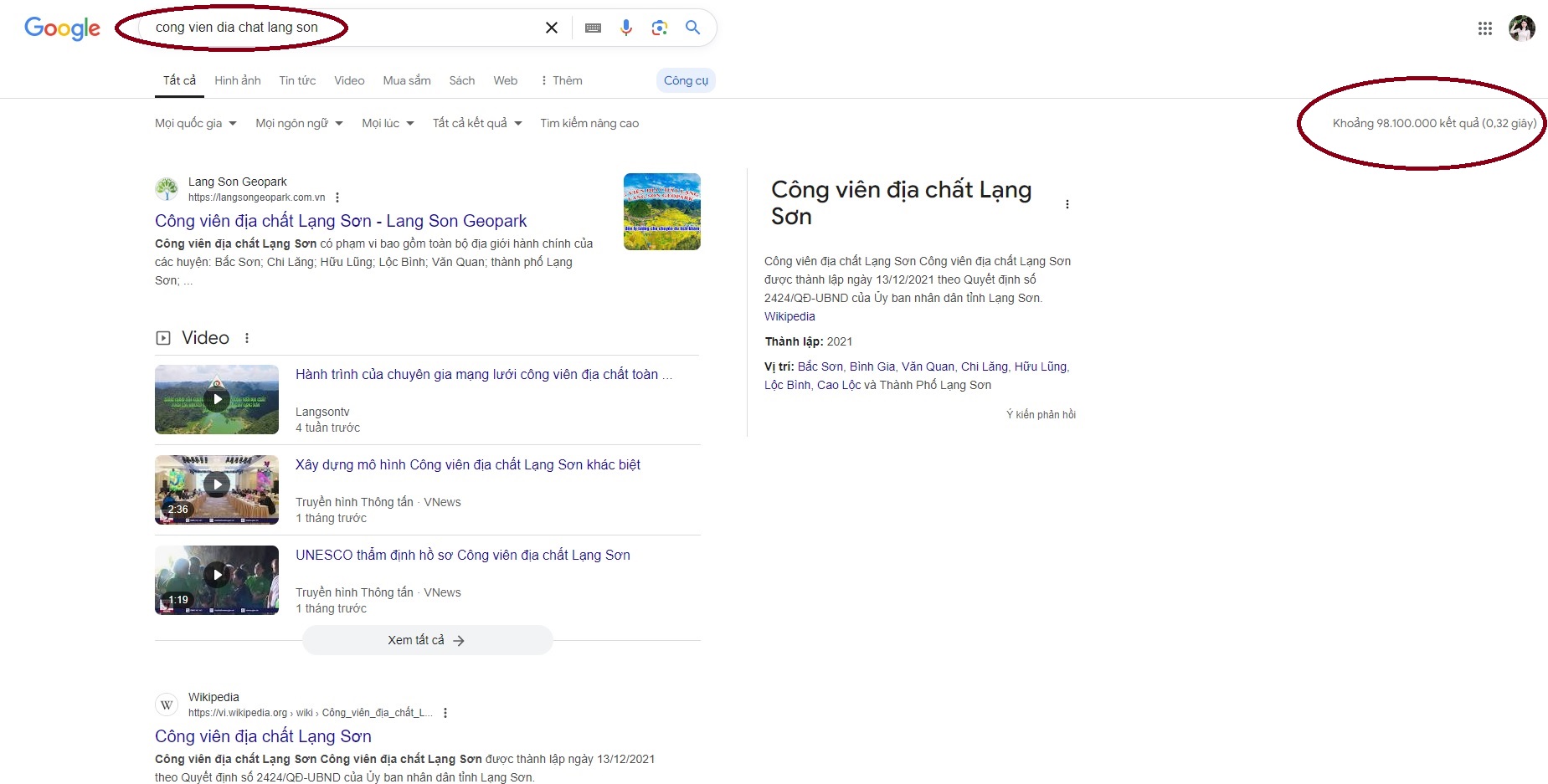Play the Langsontv video thumbnail
Image resolution: width=1548 pixels, height=784 pixels.
tap(217, 399)
